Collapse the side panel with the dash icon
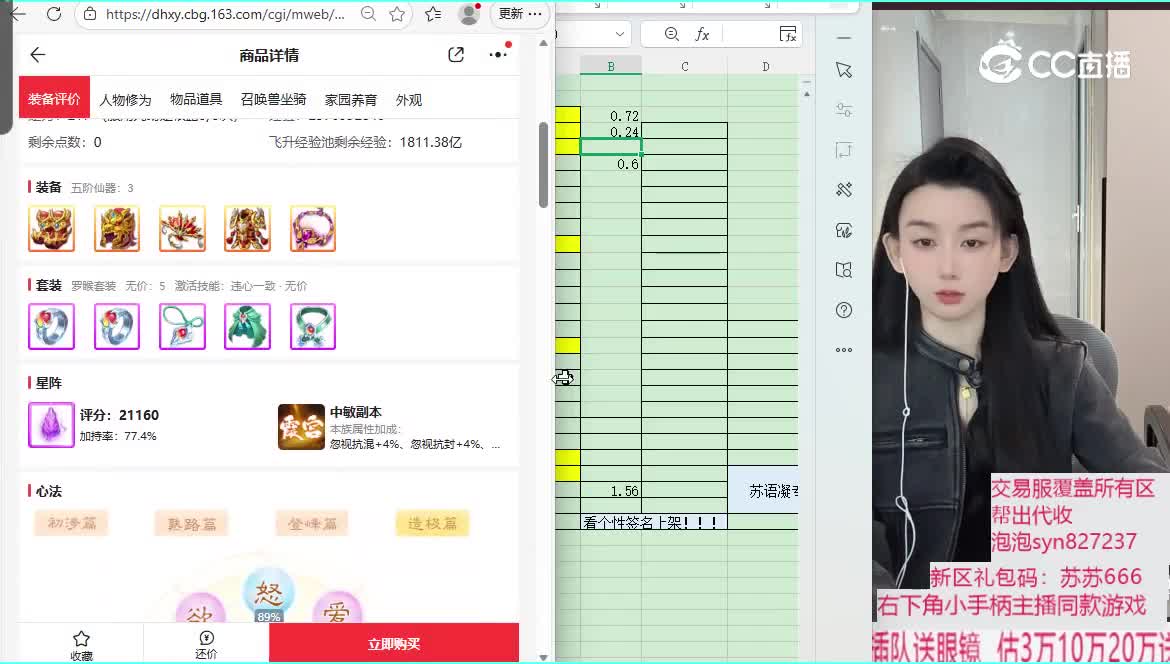This screenshot has width=1170, height=664. coord(844,37)
